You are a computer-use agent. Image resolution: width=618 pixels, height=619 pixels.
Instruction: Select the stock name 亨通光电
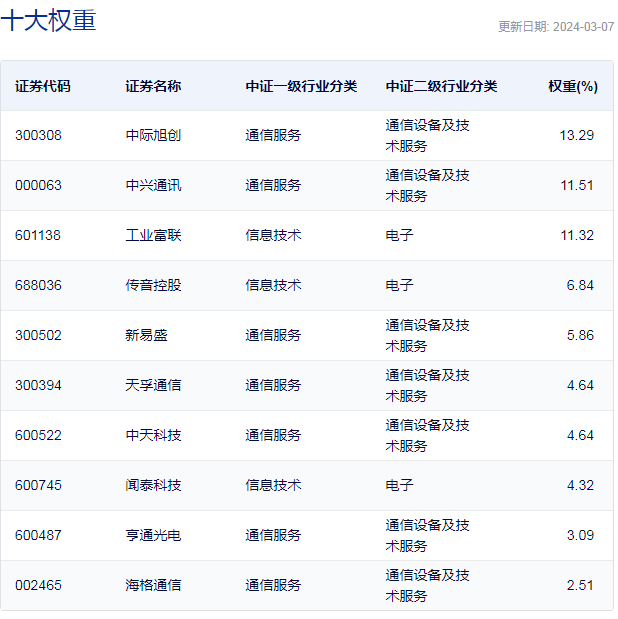click(153, 535)
